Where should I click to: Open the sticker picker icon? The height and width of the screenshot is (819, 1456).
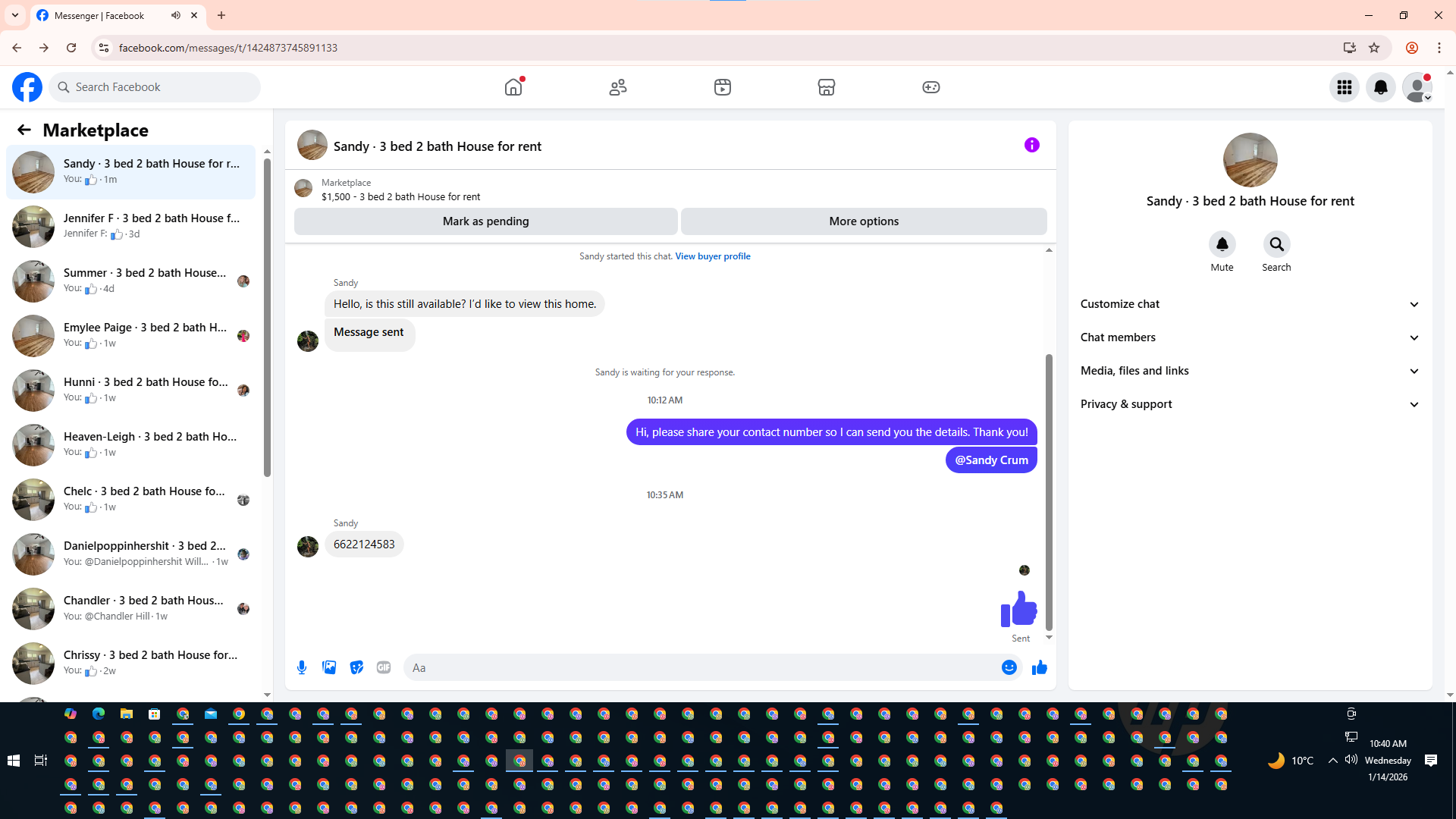[x=356, y=667]
